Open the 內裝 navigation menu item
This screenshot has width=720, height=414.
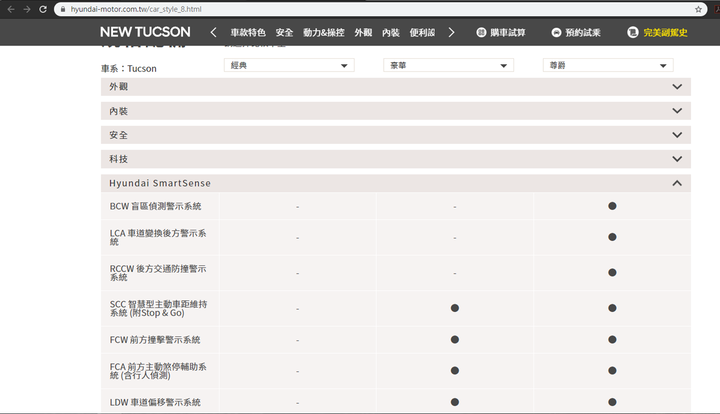(x=391, y=33)
